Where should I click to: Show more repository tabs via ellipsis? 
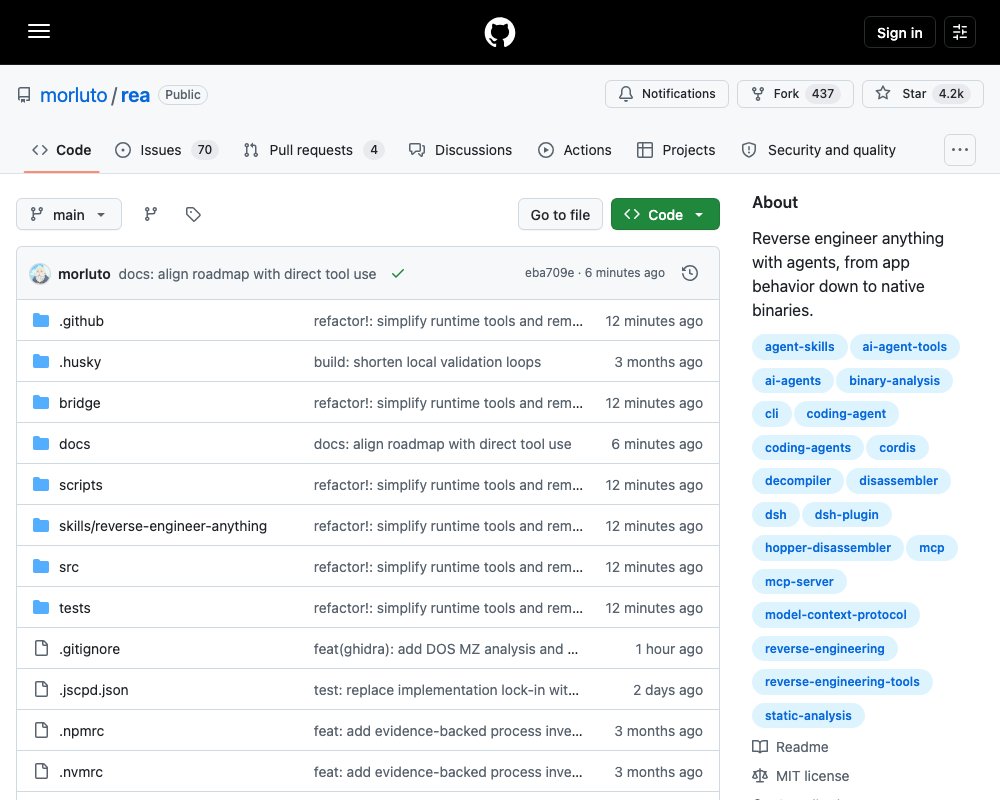(x=960, y=150)
